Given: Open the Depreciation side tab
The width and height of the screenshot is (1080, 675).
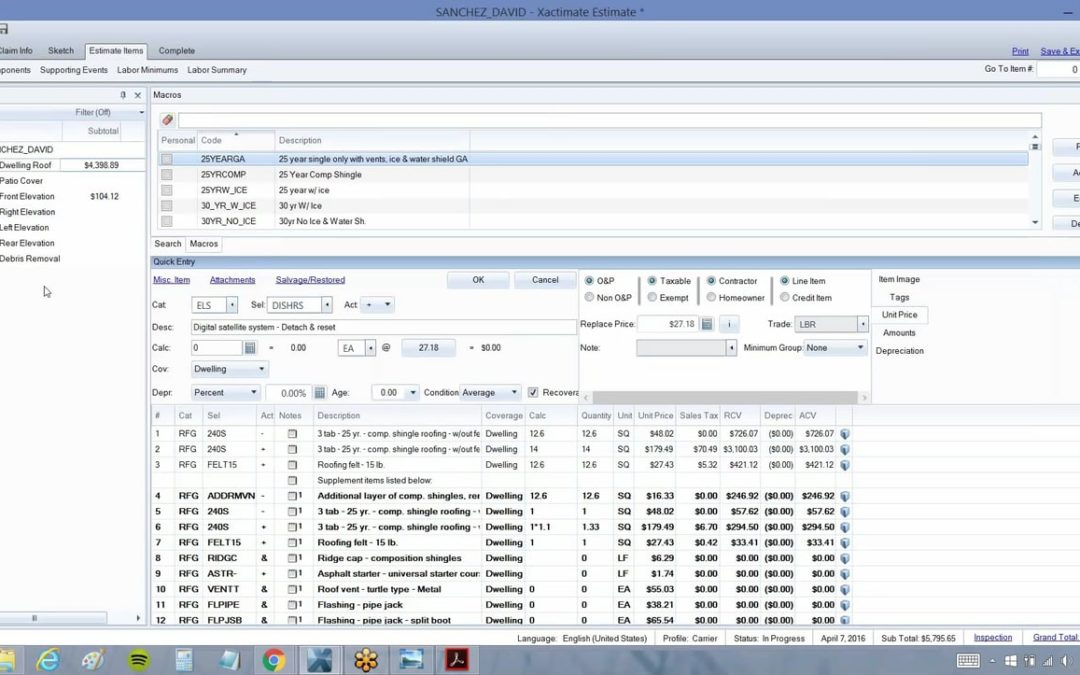Looking at the screenshot, I should click(900, 351).
